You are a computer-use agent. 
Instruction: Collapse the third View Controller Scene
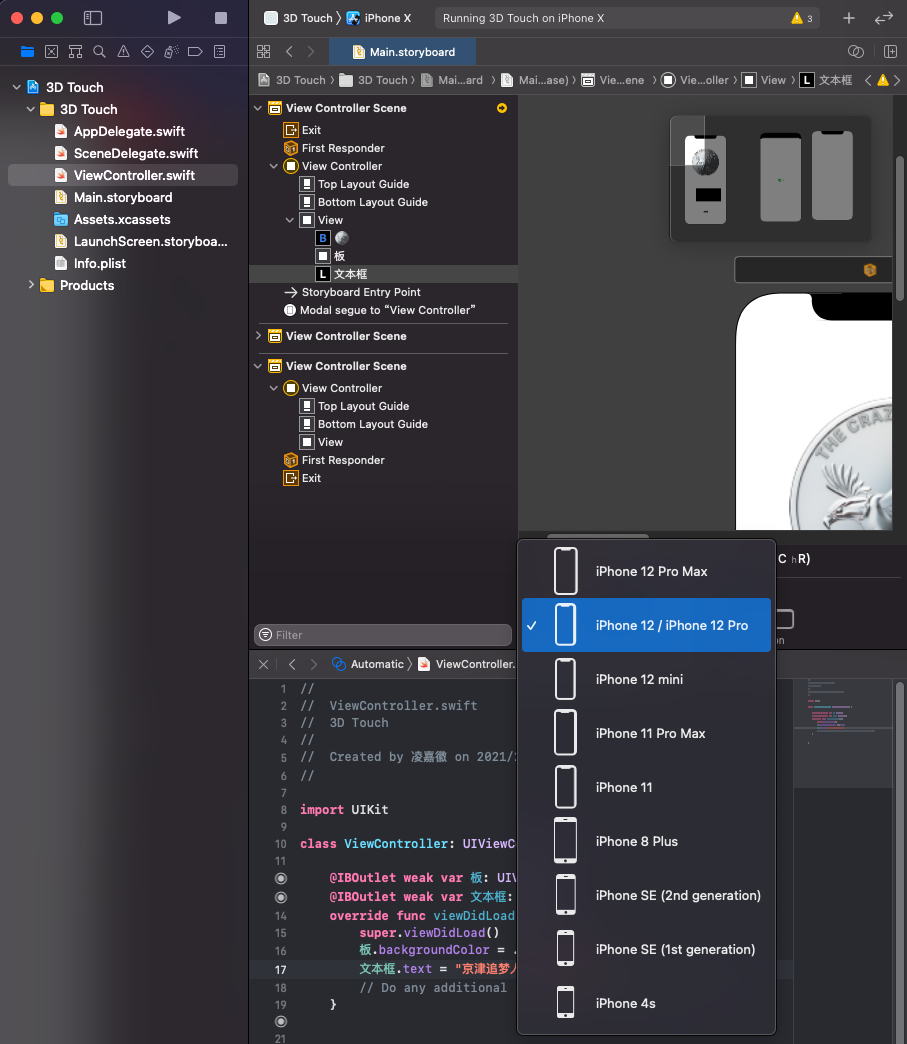(258, 366)
